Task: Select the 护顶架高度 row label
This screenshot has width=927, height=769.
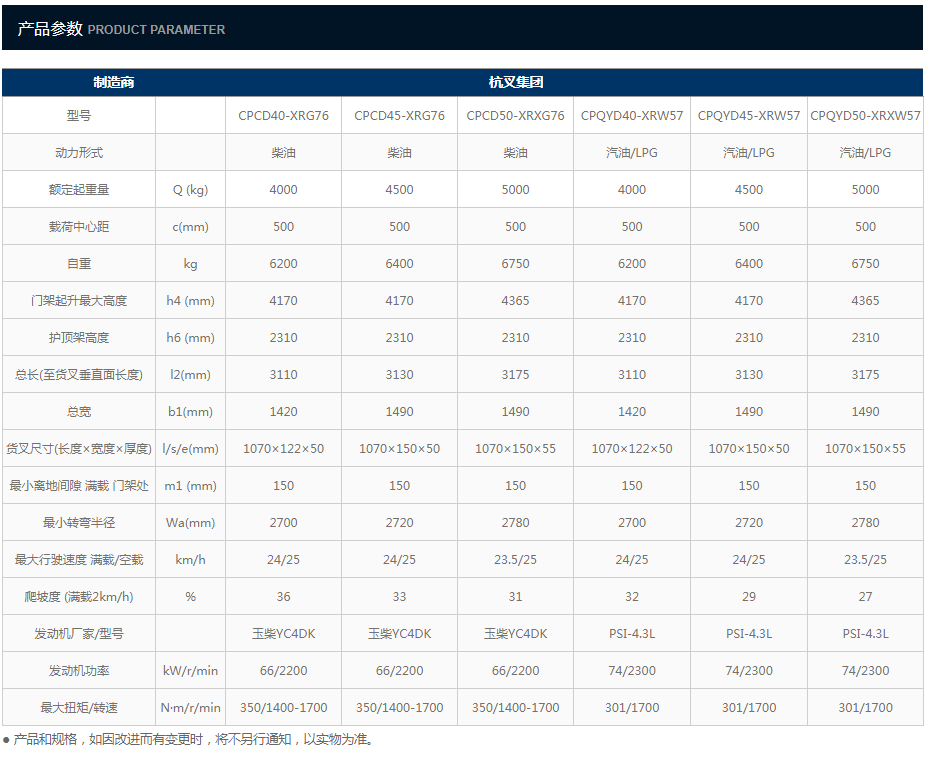Action: tap(79, 337)
